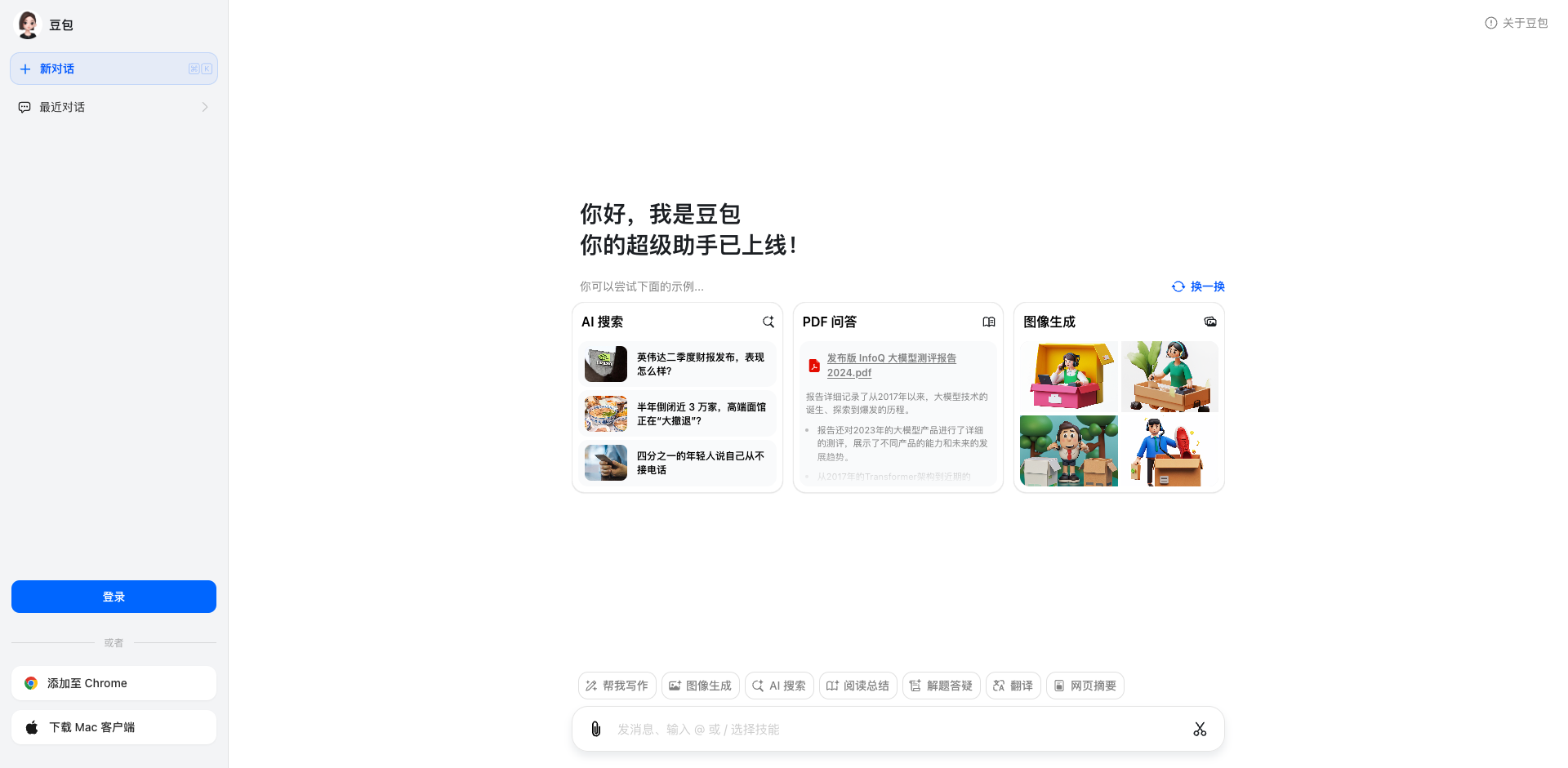Select the 帮我写作 skill chip
1568x768 pixels.
pos(617,686)
